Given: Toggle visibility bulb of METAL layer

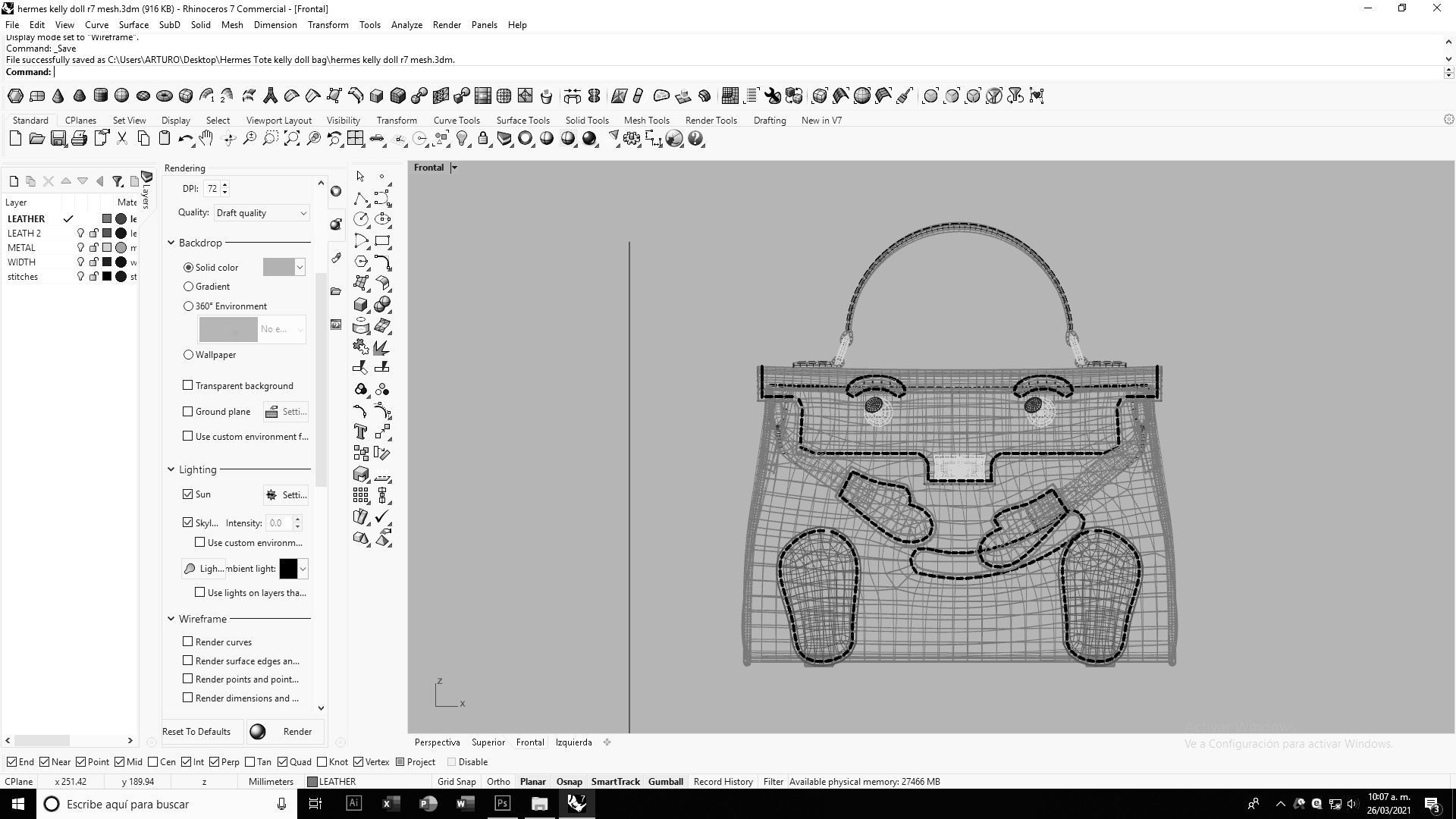Looking at the screenshot, I should point(80,248).
